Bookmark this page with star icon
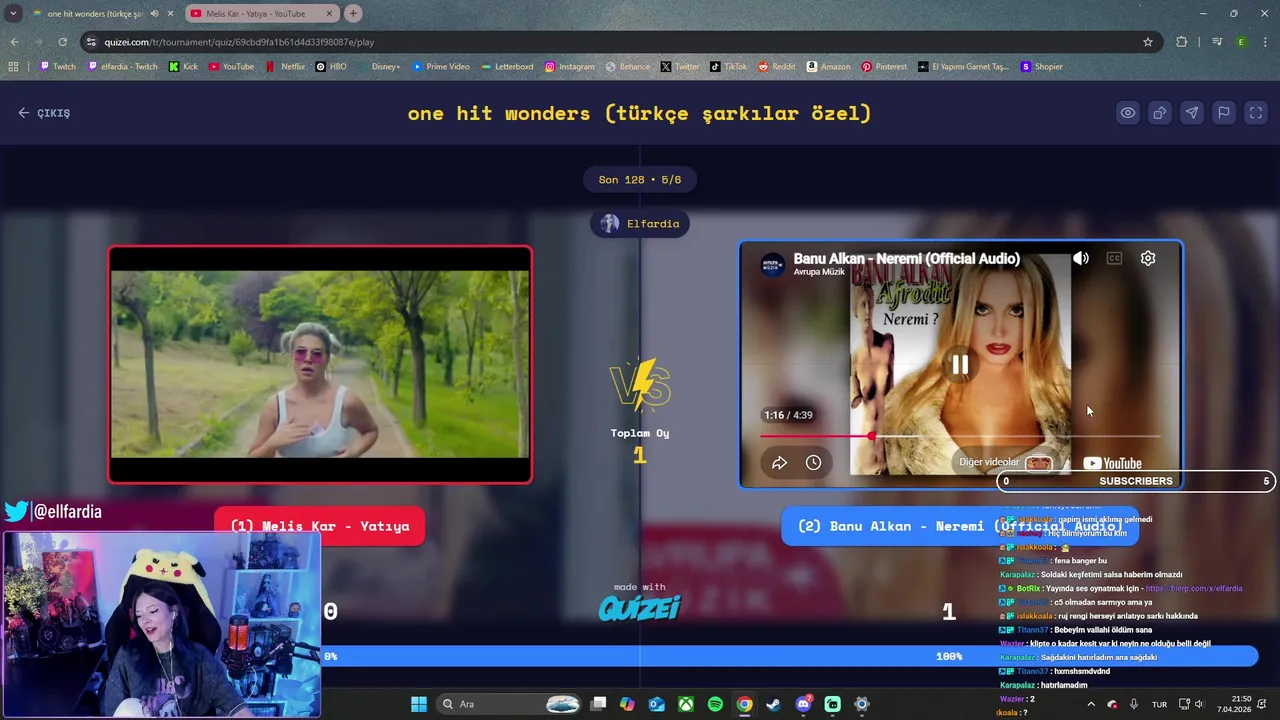 coord(1148,42)
